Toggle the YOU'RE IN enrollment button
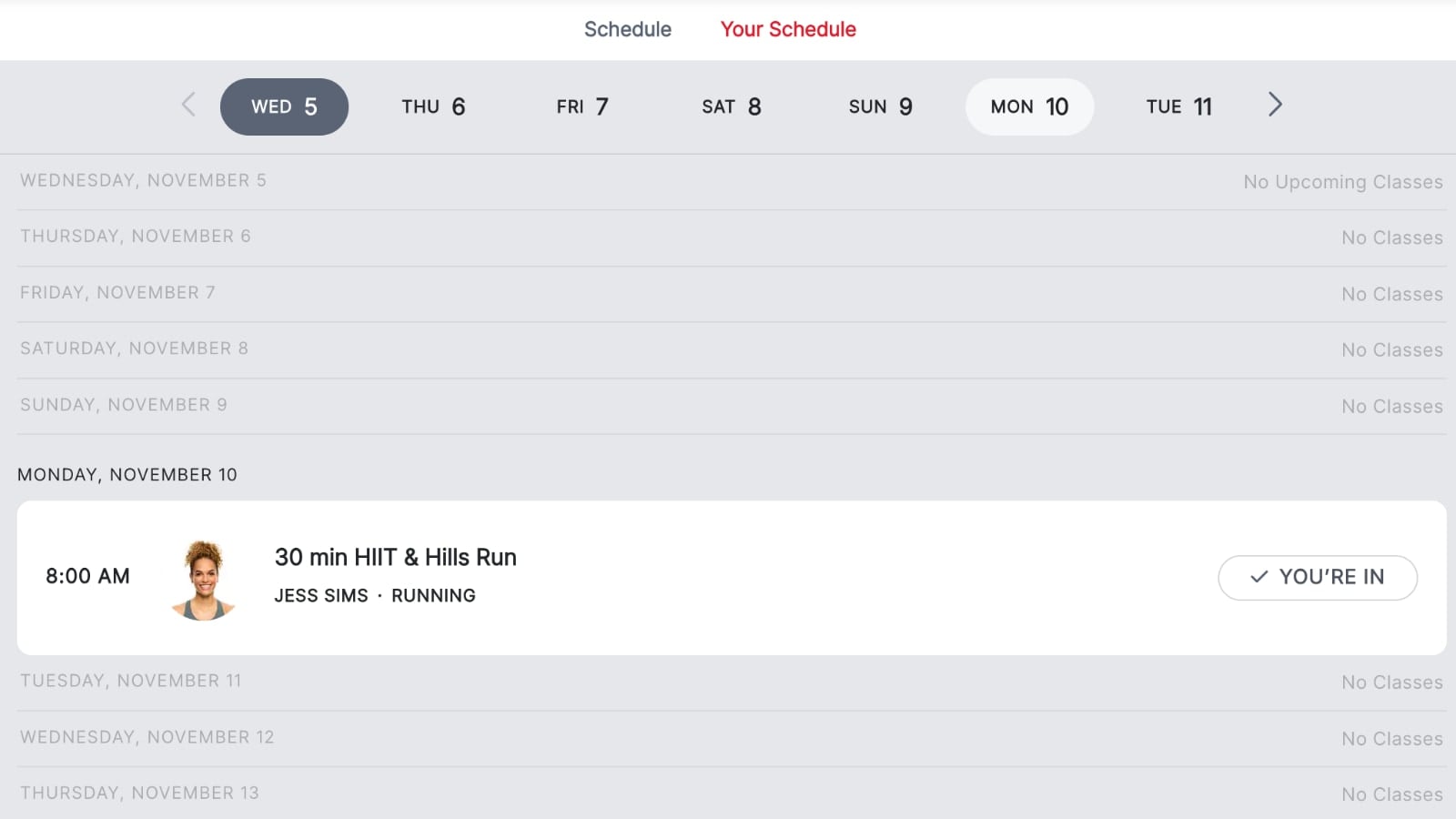Viewport: 1456px width, 819px height. click(x=1317, y=577)
